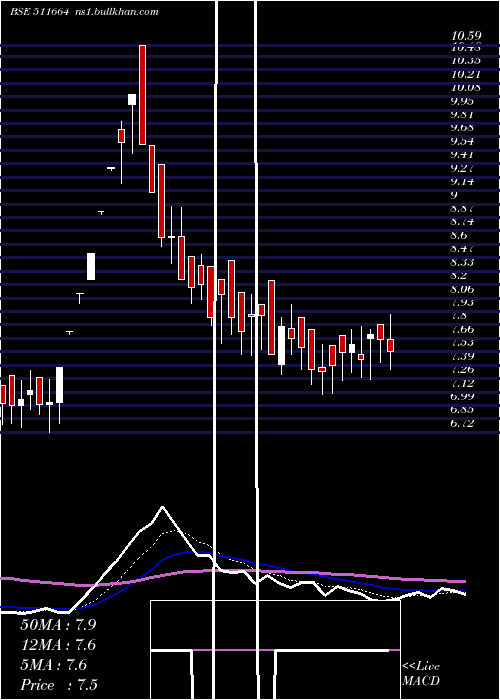
Task: Select the 9.54 price axis label
Action: point(462,142)
